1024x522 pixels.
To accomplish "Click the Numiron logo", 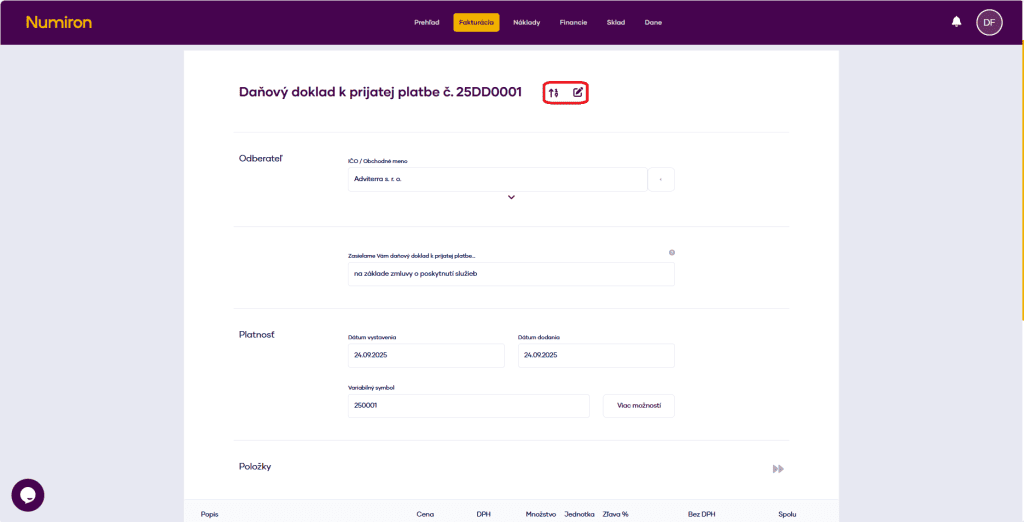I will (x=58, y=22).
